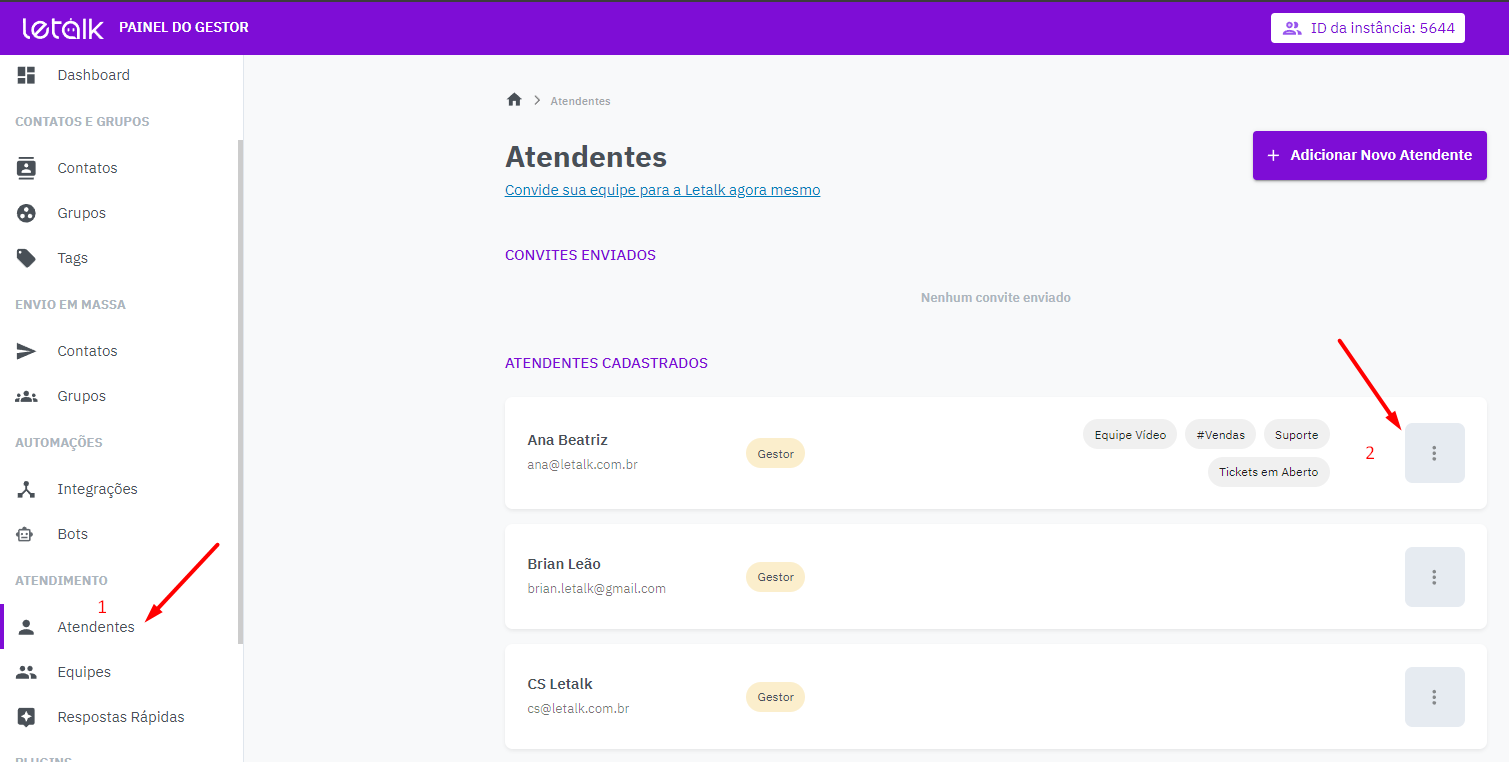Screen dimensions: 1509x762
Task: Click the sidebar vertical scrollbar
Action: point(240,392)
